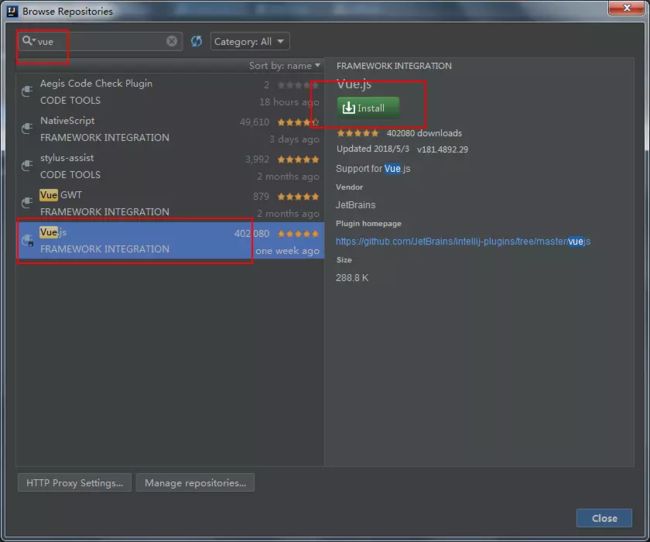Open HTTP Proxy Settings
The height and width of the screenshot is (542, 650).
coord(75,483)
